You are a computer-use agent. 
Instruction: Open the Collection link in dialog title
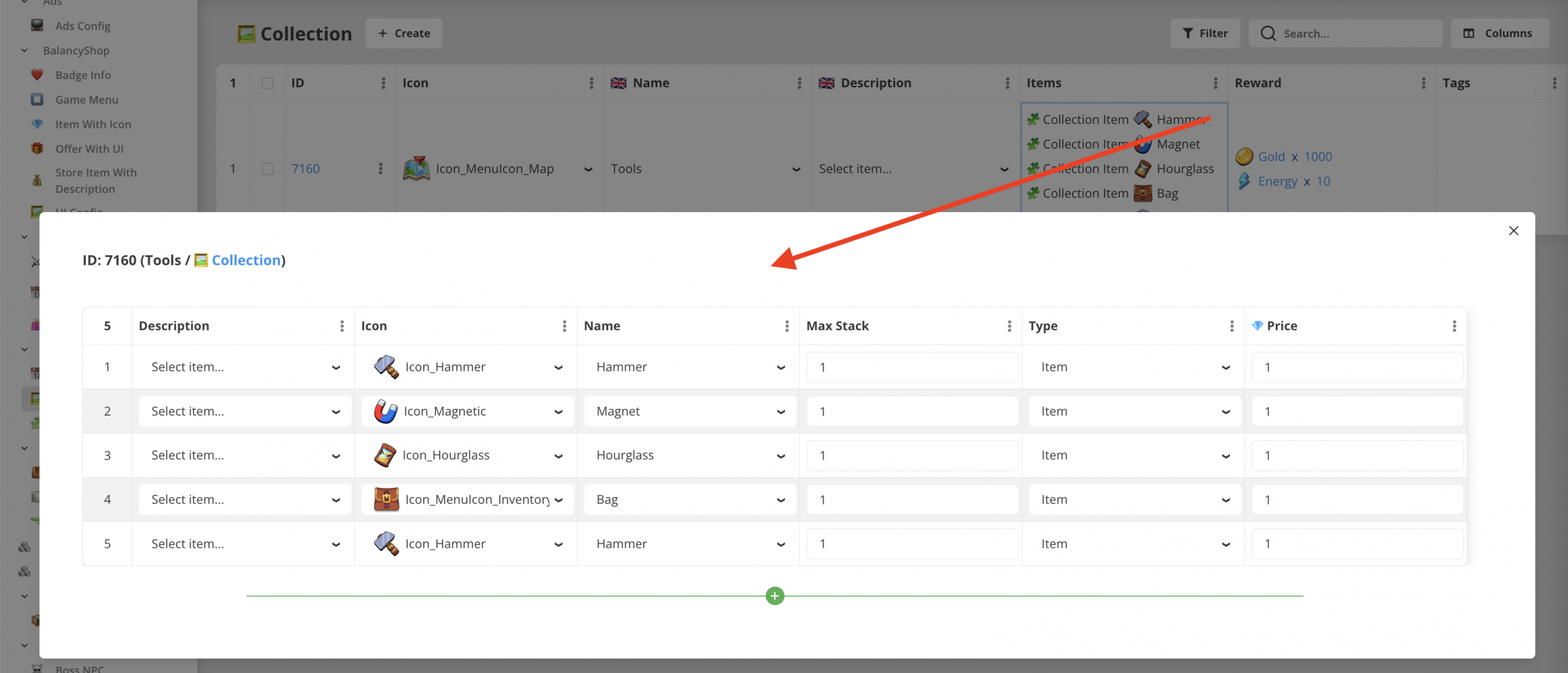[x=246, y=260]
